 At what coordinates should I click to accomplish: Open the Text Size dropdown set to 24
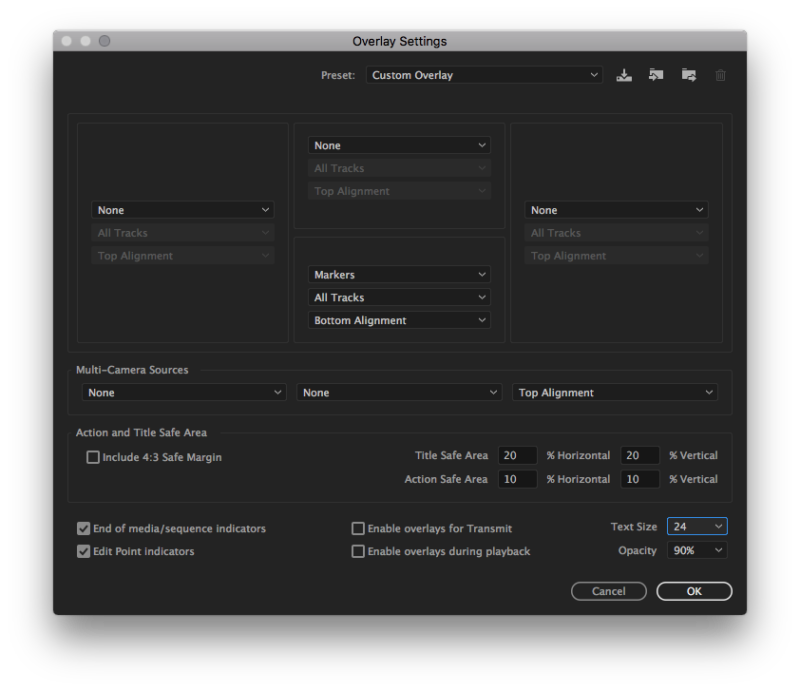tap(697, 525)
